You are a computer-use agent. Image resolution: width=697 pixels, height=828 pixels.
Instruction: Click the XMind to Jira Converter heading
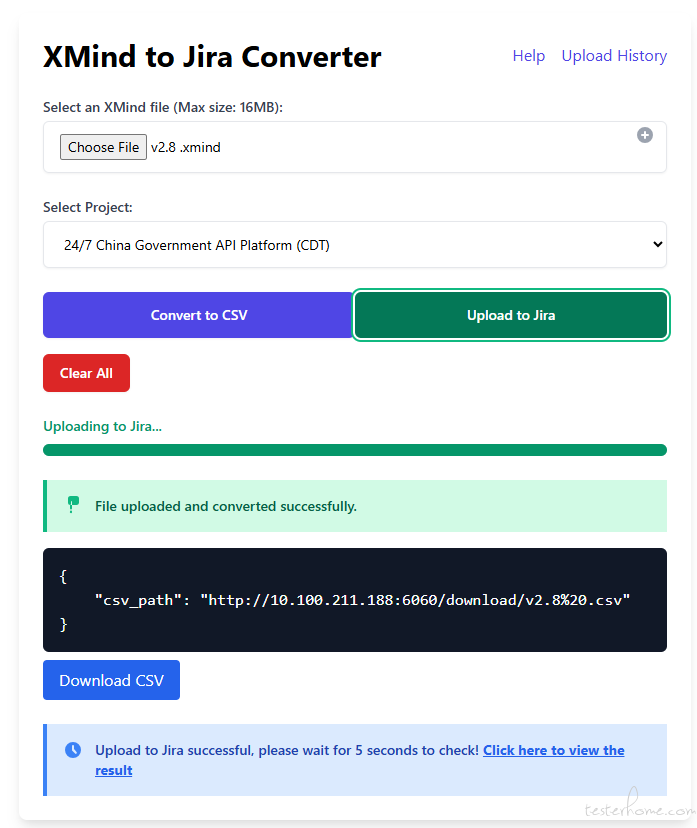(x=212, y=57)
